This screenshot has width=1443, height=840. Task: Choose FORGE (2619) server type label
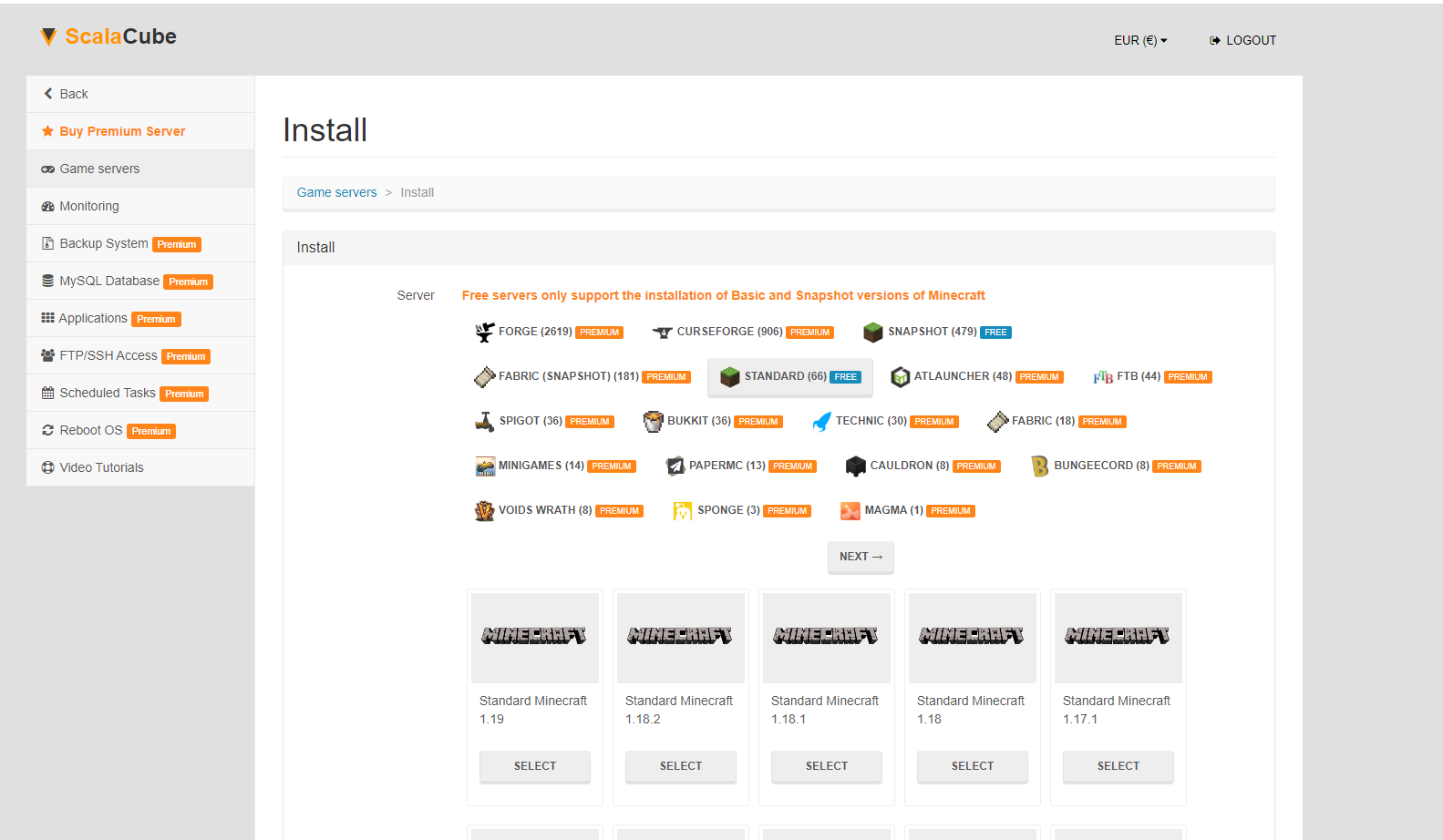(535, 332)
